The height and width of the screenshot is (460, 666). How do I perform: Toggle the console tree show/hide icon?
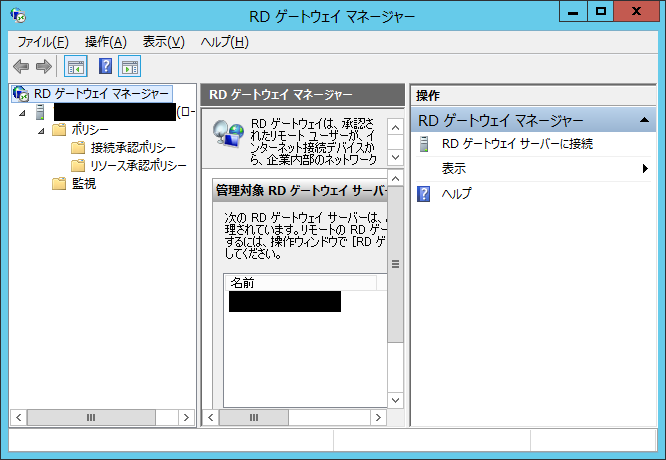76,66
